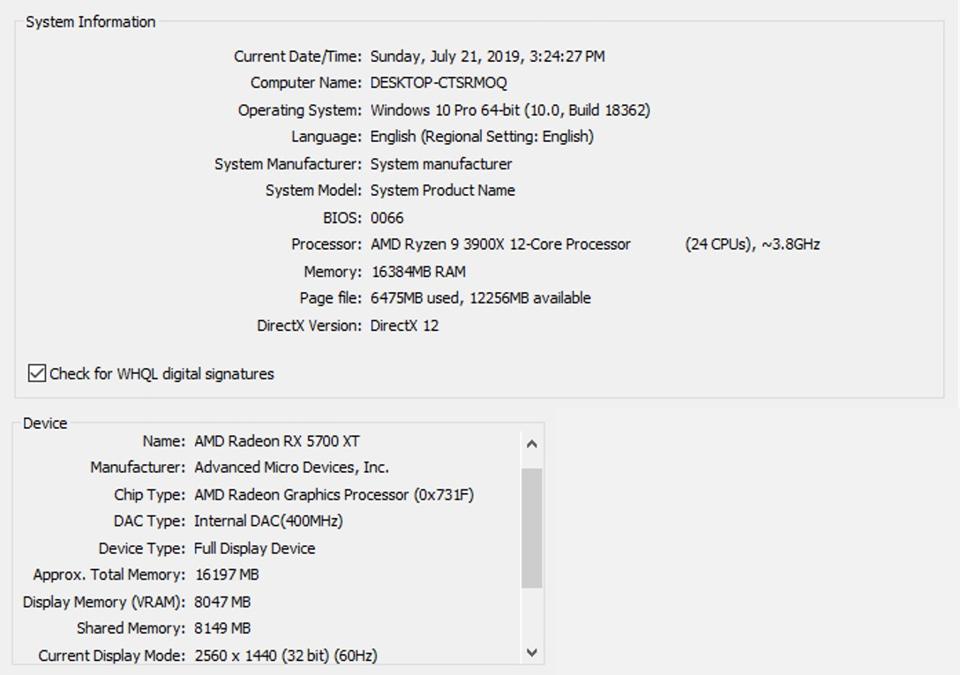
Task: Select computer name 'DESKTOP-CTSRMOQ'
Action: pos(438,83)
